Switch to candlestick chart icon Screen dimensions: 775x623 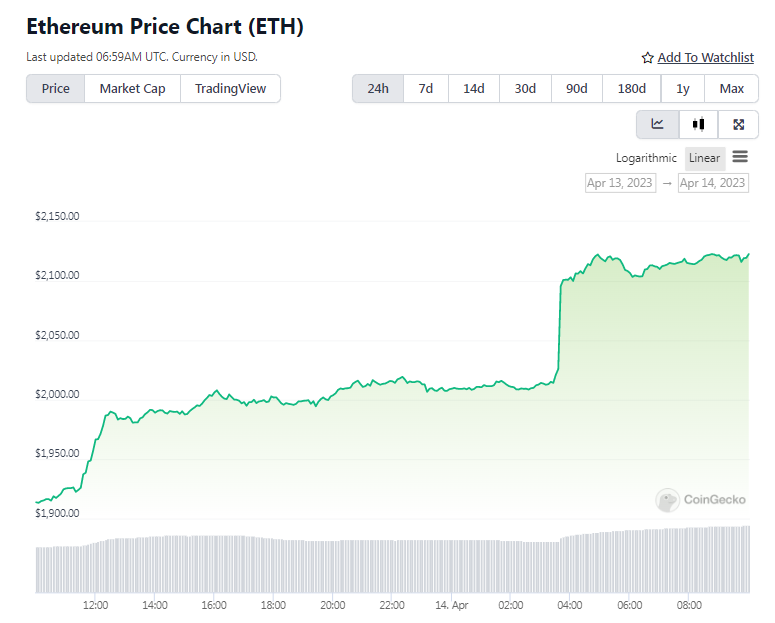[x=698, y=125]
